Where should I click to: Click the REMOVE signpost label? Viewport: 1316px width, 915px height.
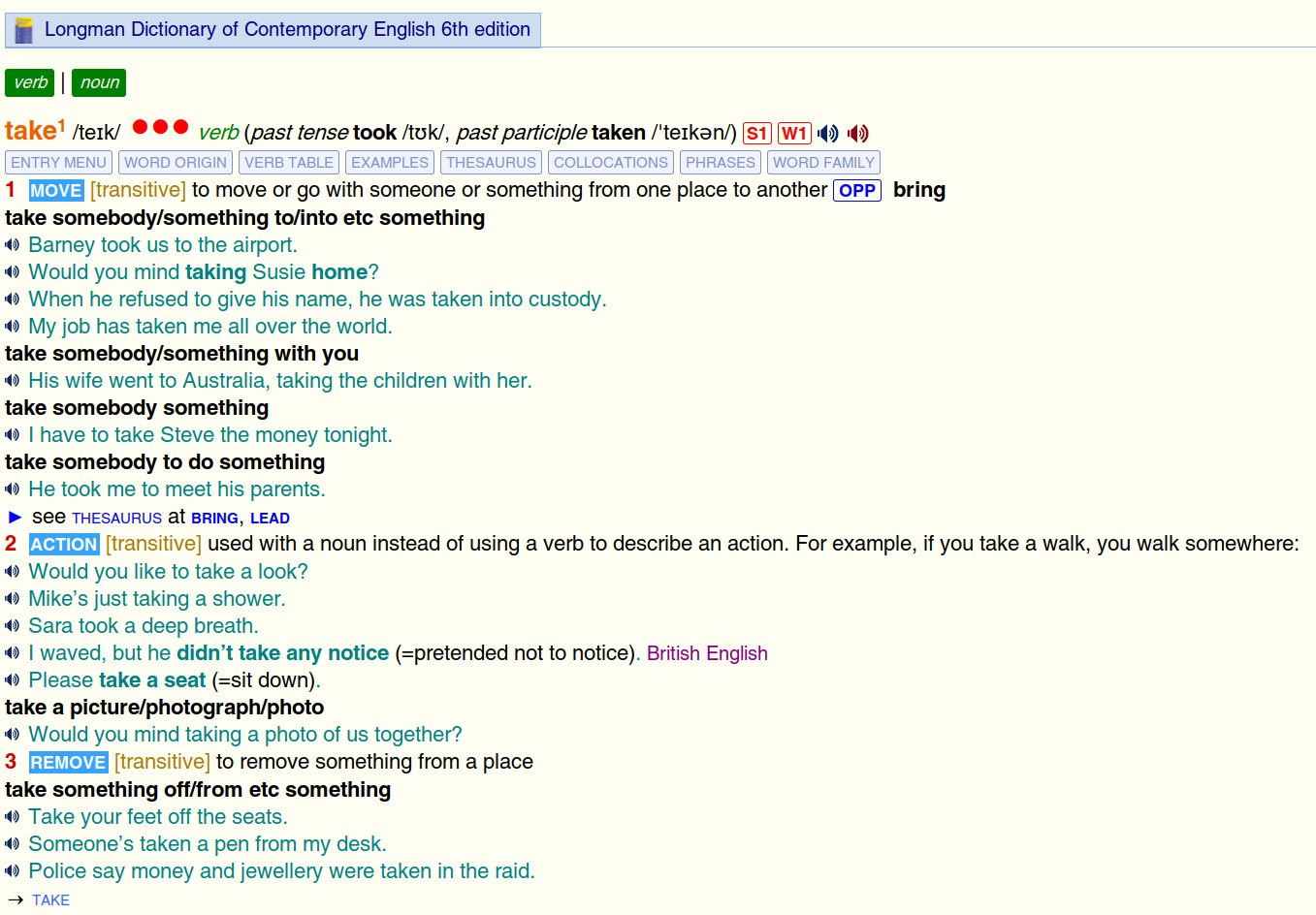click(x=68, y=763)
